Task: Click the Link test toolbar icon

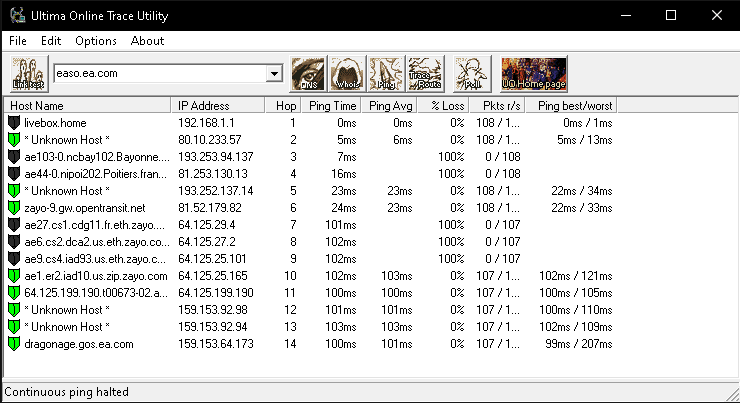Action: coord(29,74)
